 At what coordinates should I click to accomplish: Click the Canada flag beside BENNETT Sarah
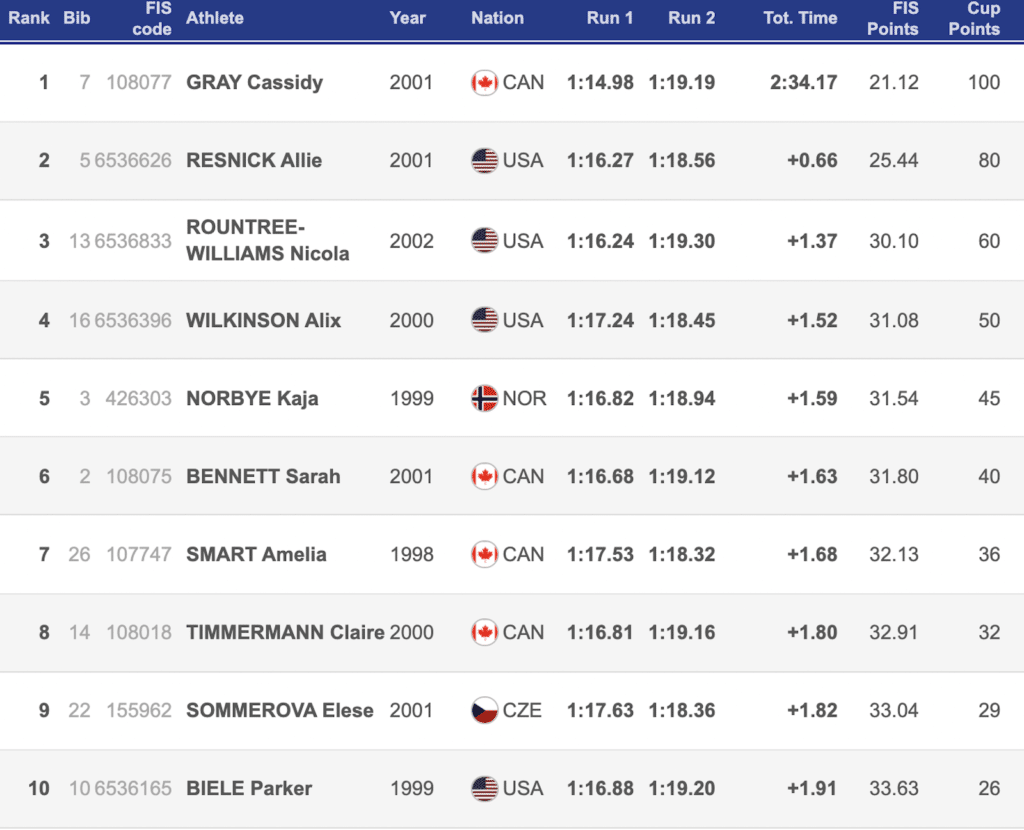[484, 477]
